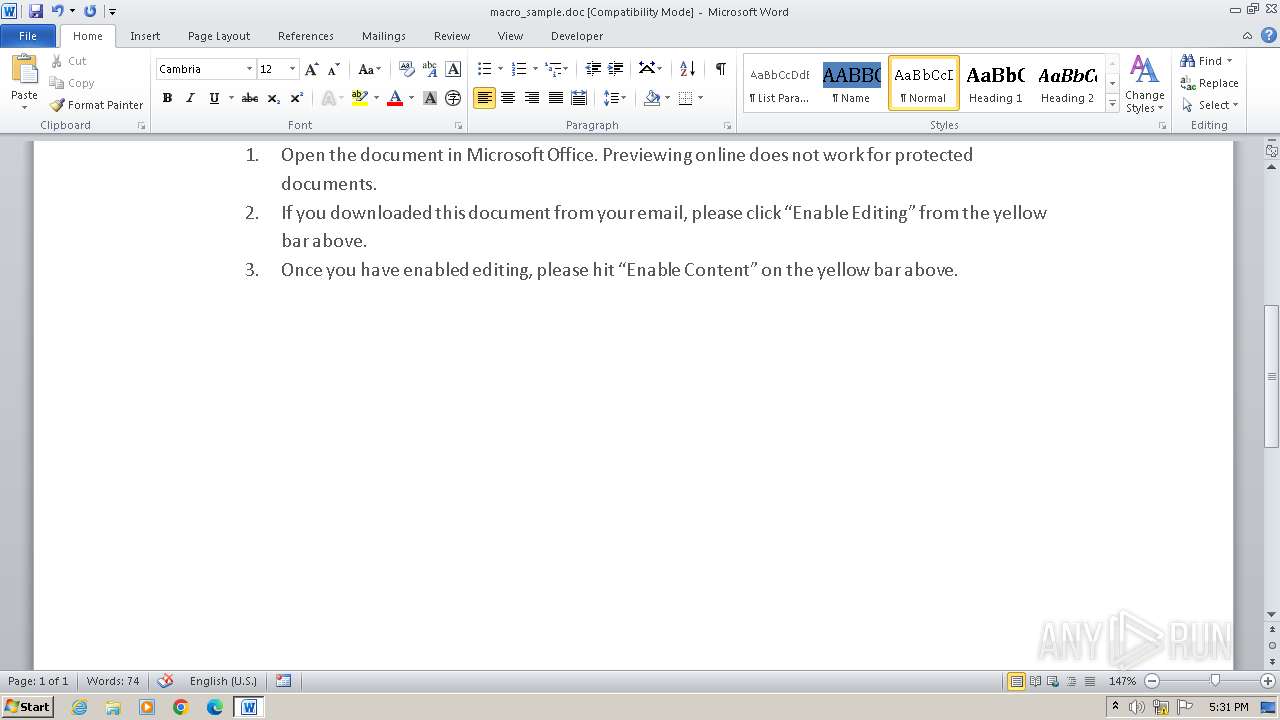This screenshot has height=720, width=1280.
Task: Click the Multilevel List icon
Action: 553,69
